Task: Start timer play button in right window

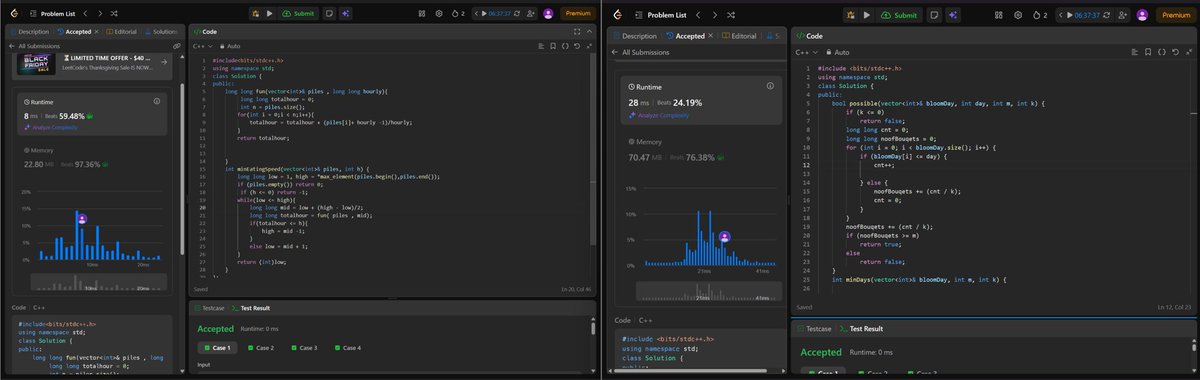Action: pos(1071,15)
